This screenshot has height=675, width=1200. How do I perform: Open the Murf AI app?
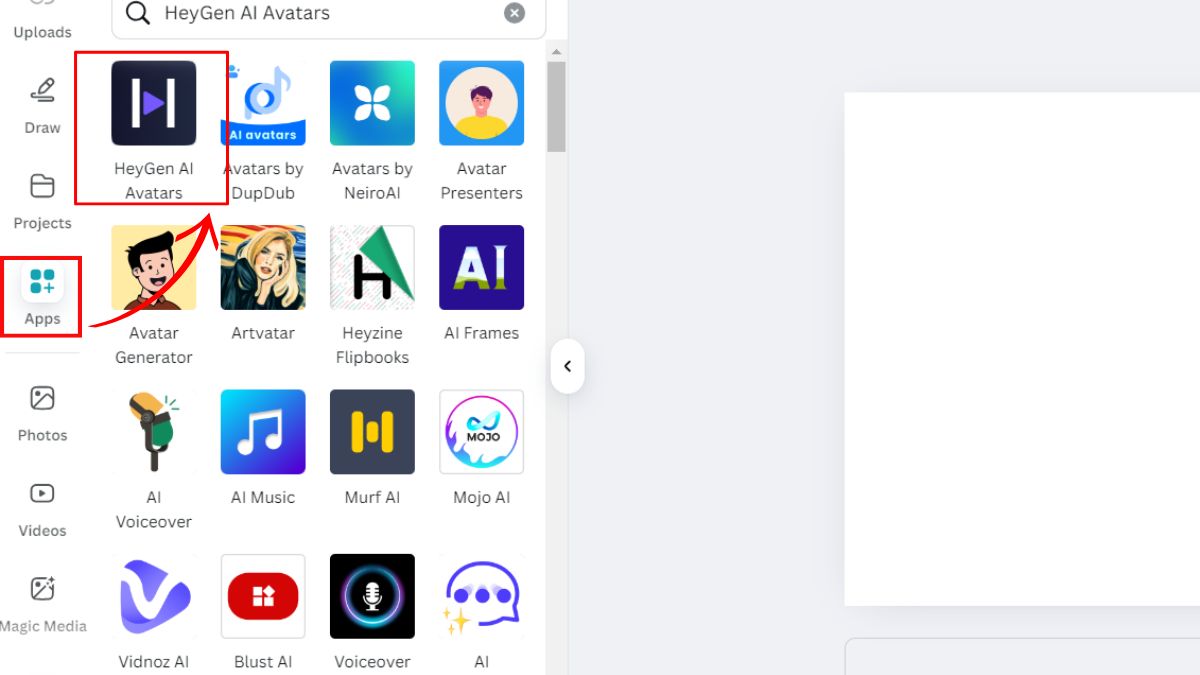tap(372, 432)
